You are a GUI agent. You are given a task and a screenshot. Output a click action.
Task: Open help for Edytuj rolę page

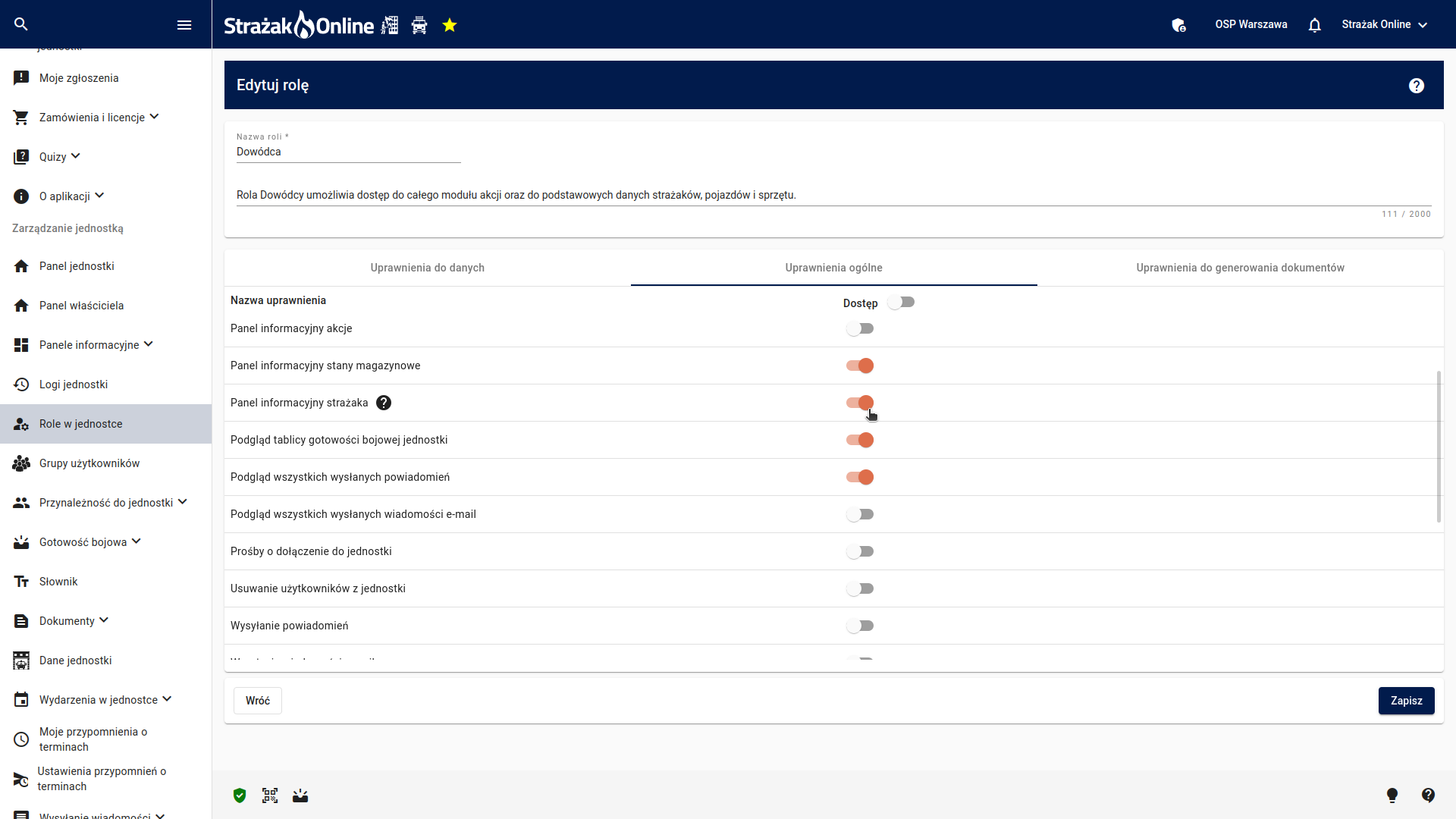coord(1417,86)
